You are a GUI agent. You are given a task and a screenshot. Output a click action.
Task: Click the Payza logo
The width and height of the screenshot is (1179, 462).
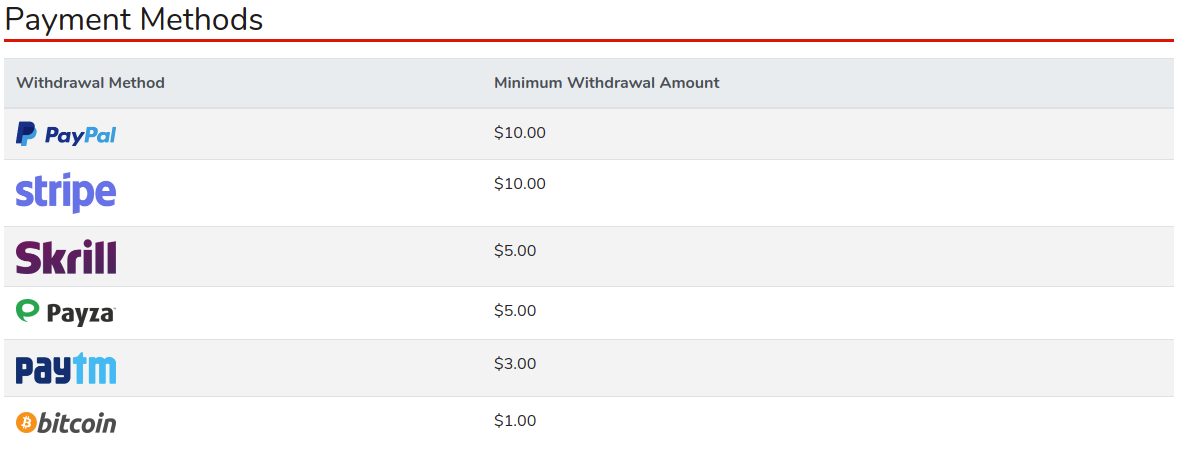pos(66,313)
